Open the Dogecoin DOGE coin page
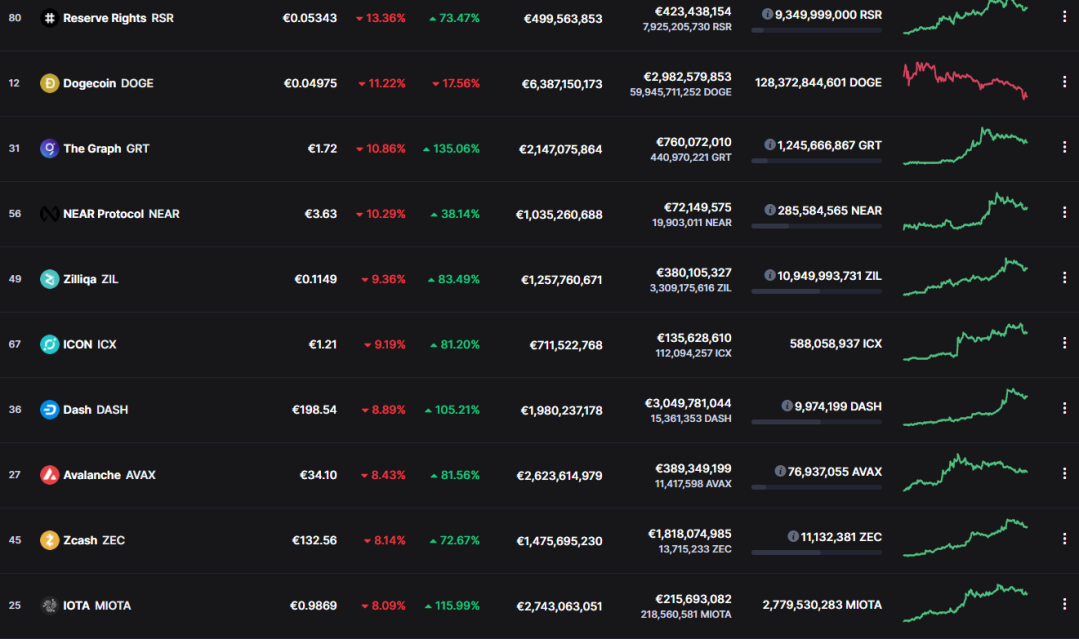 point(108,83)
